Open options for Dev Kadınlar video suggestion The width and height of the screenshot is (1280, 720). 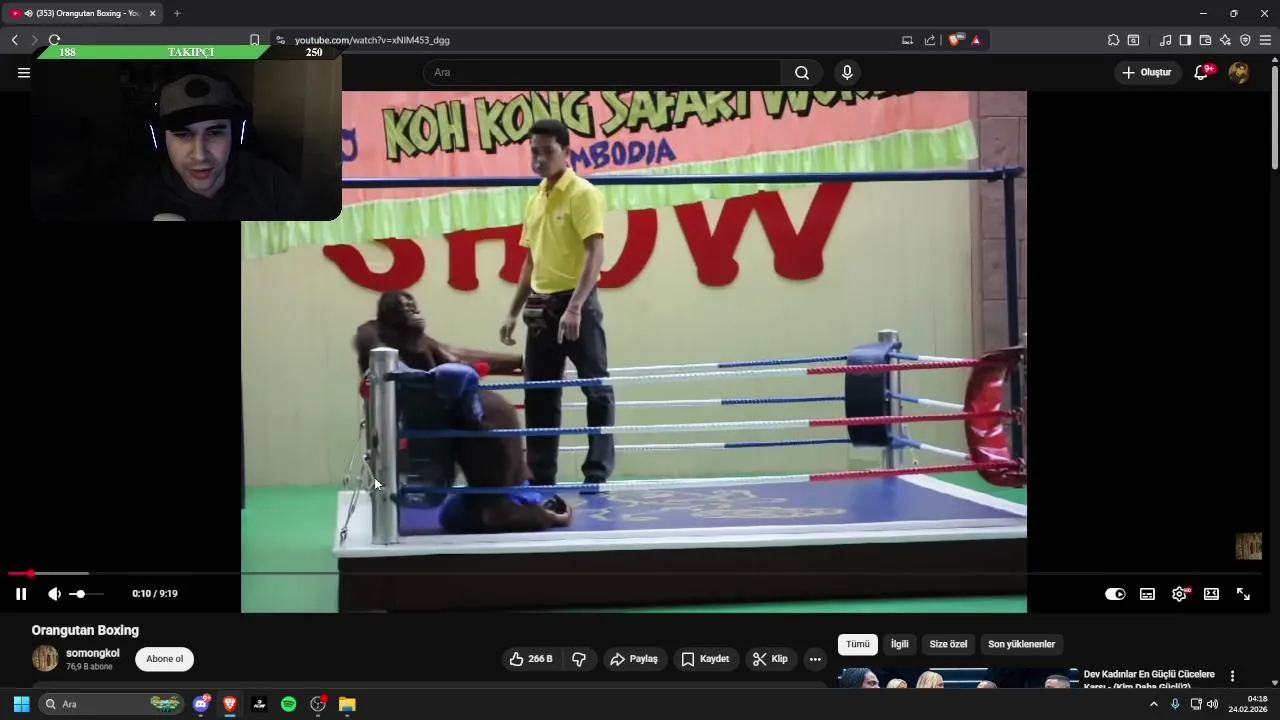click(1232, 676)
